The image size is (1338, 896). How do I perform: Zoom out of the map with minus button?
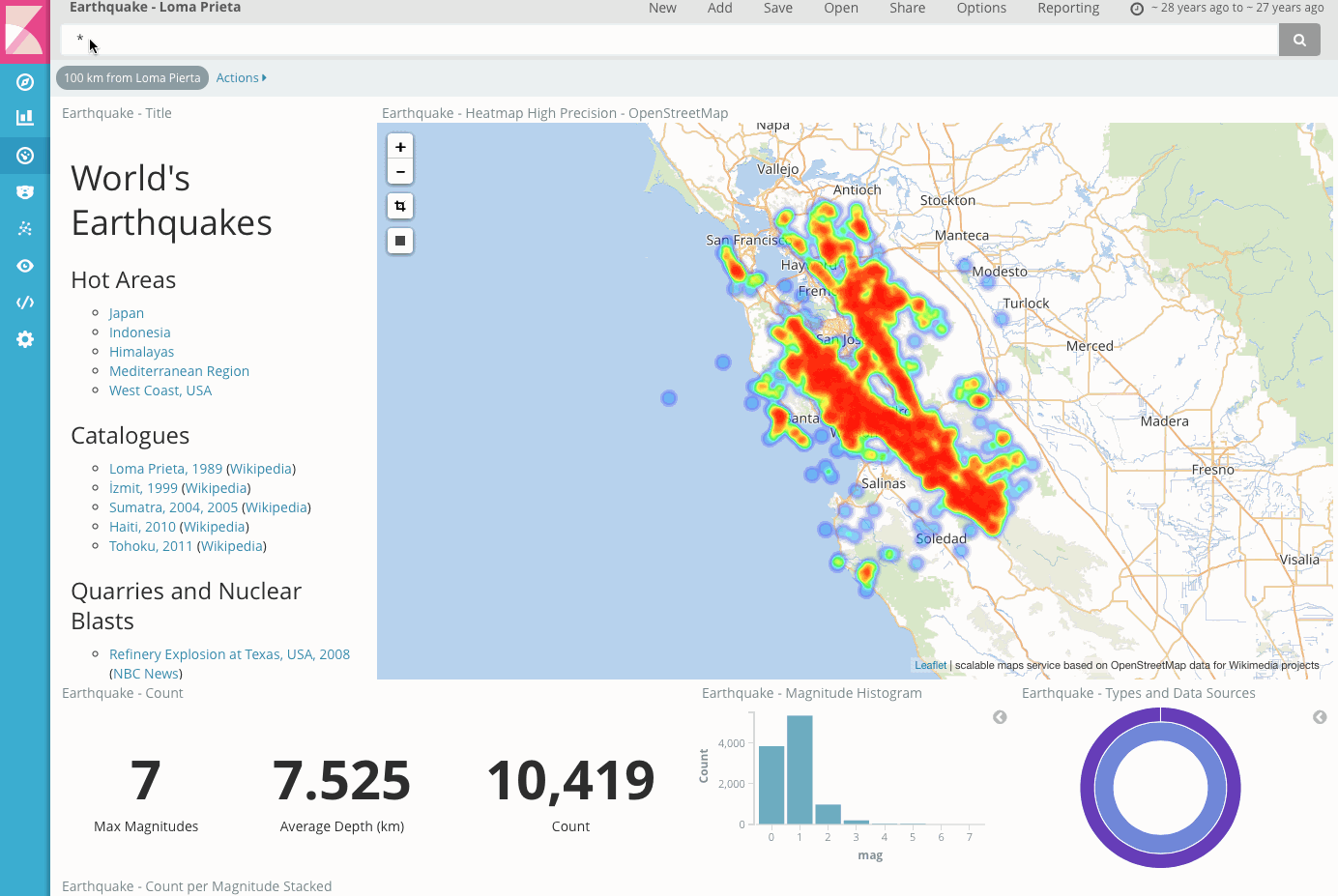(x=400, y=172)
